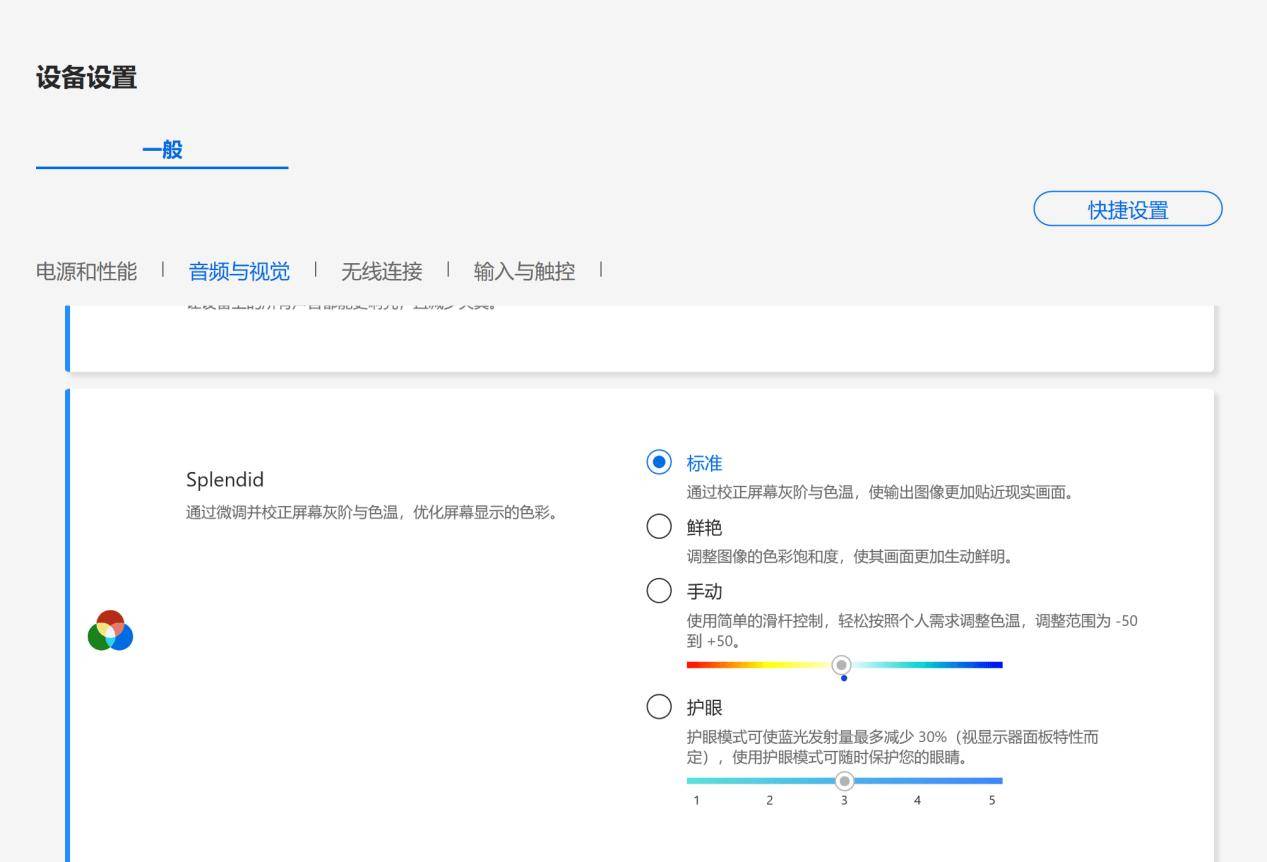Screen dimensions: 1267x862
Task: Open the 无线连接 section
Action: 381,271
